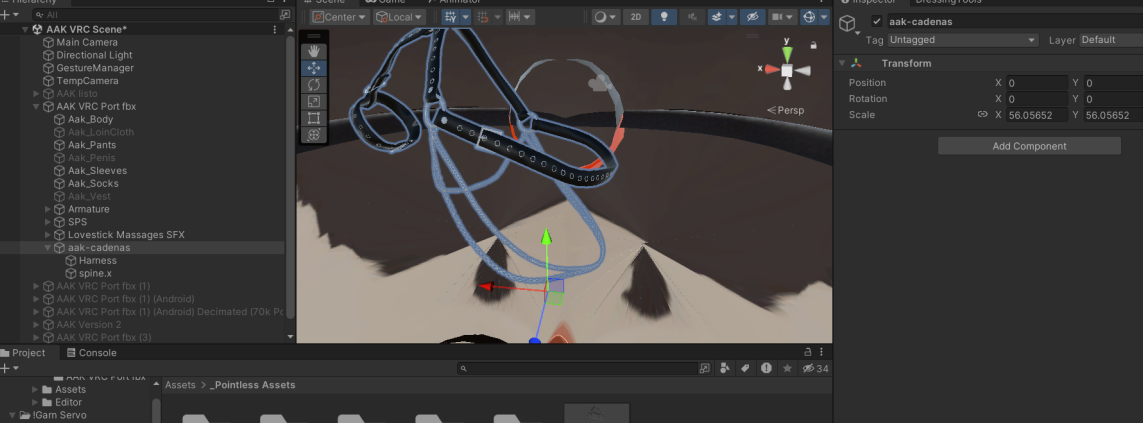Click the Search by Log Type icon
Image resolution: width=1143 pixels, height=423 pixels.
(x=766, y=368)
